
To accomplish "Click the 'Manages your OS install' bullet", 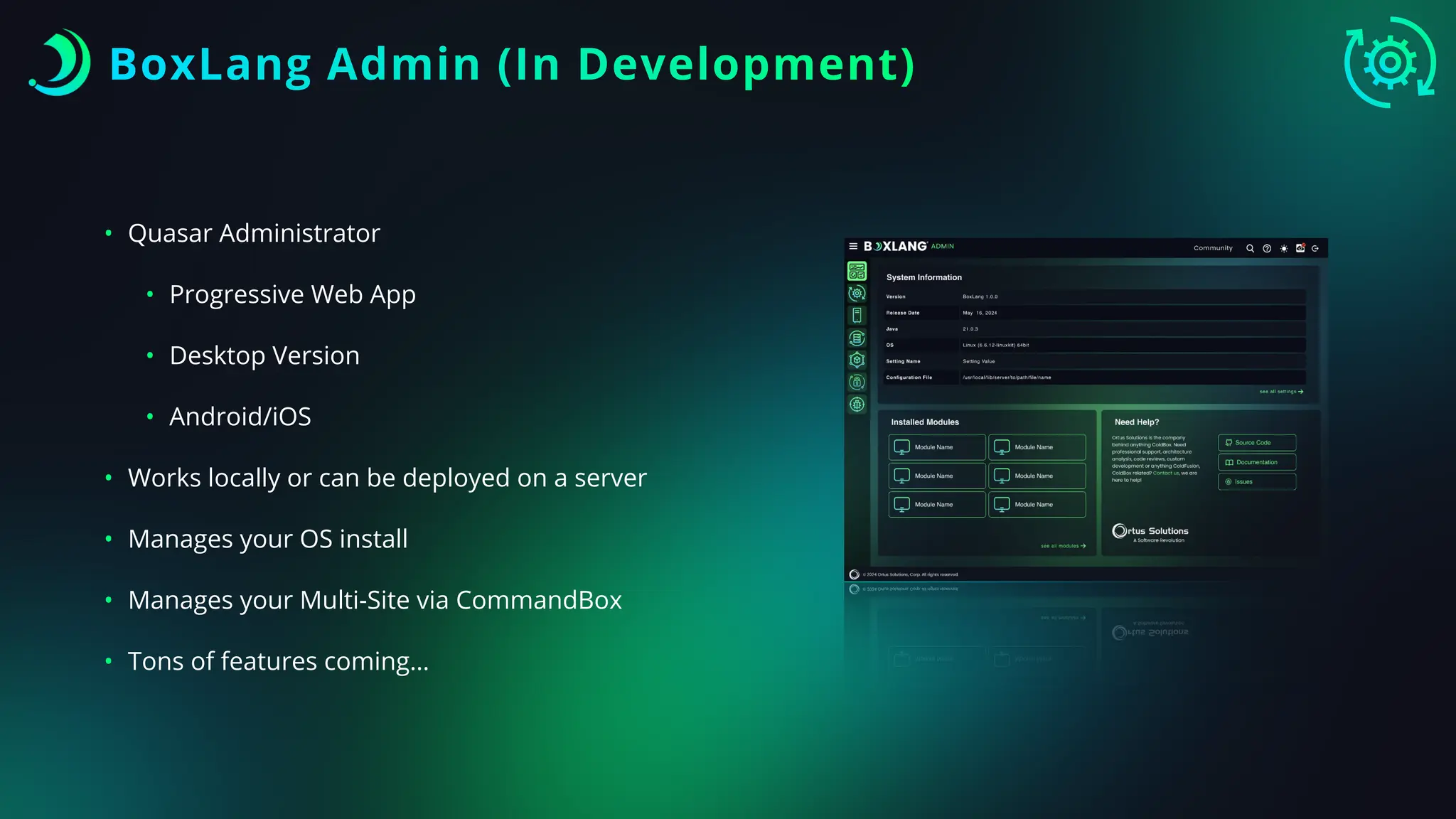I will pyautogui.click(x=268, y=539).
